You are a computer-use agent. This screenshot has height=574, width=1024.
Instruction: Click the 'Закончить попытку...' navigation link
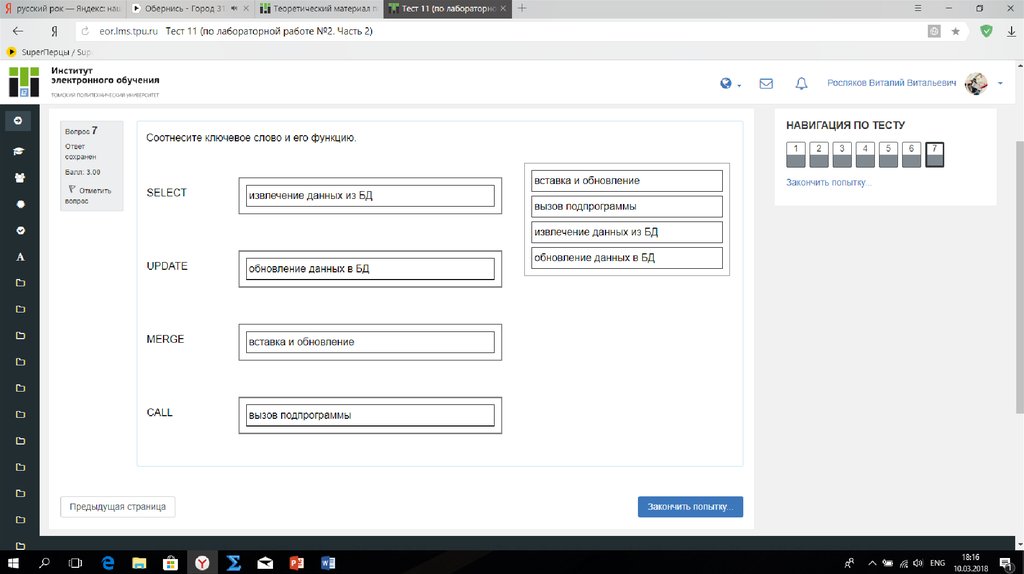click(x=829, y=183)
